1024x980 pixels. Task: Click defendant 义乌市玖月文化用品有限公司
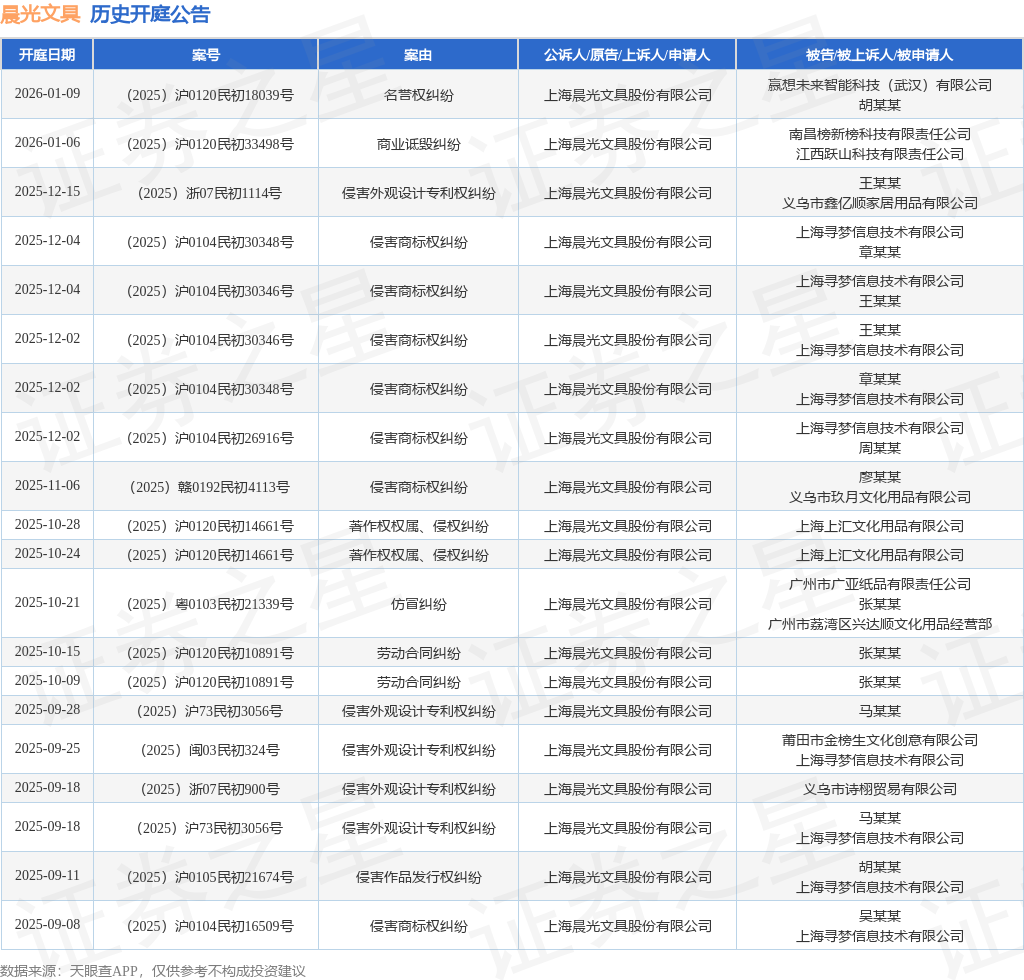(x=880, y=497)
